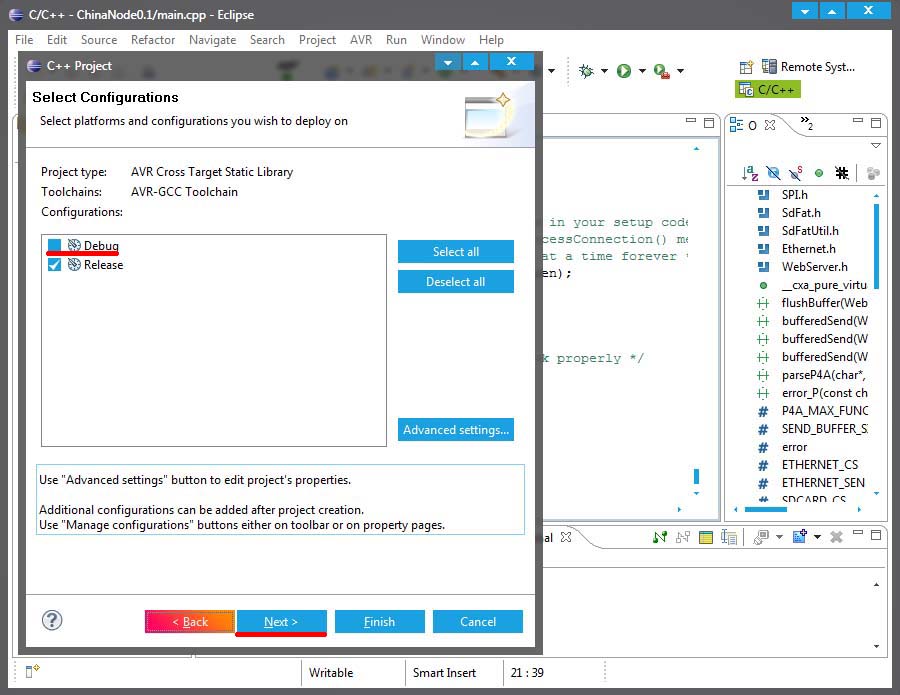
Task: Expand the External Tools dropdown arrow
Action: tap(680, 71)
